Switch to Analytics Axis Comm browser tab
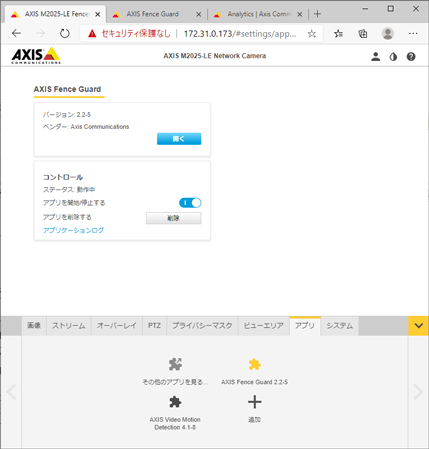Screen dimensions: 429x449 (259, 14)
